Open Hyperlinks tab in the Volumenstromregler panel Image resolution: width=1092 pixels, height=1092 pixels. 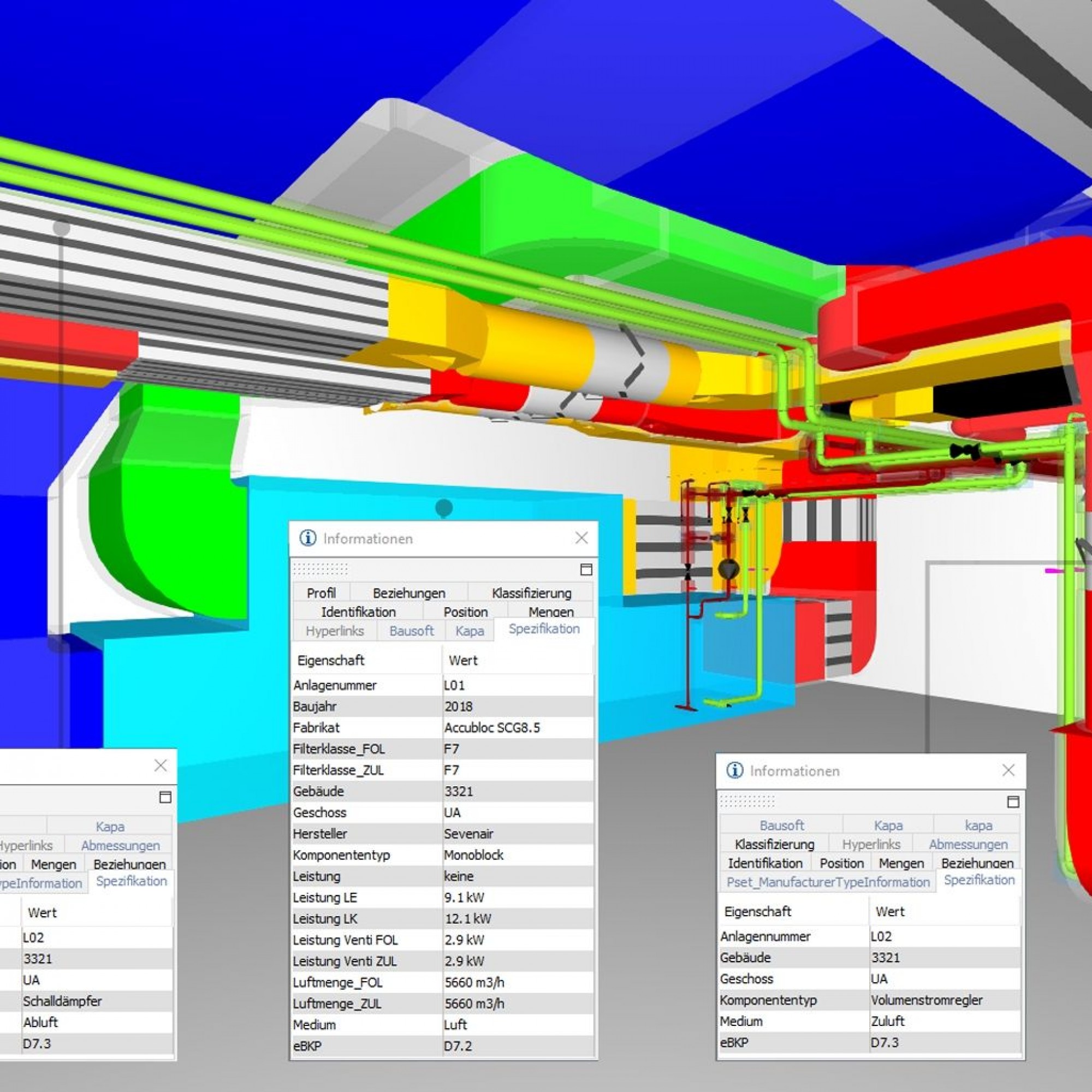point(871,844)
